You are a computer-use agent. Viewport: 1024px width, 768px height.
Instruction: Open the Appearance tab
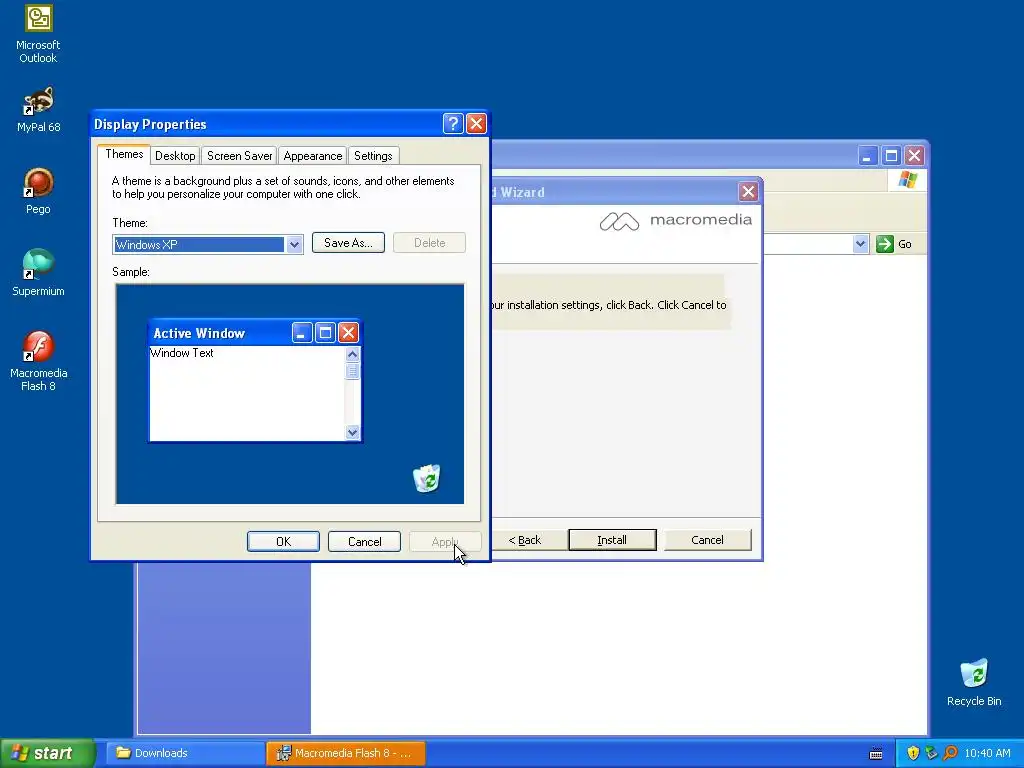(313, 155)
